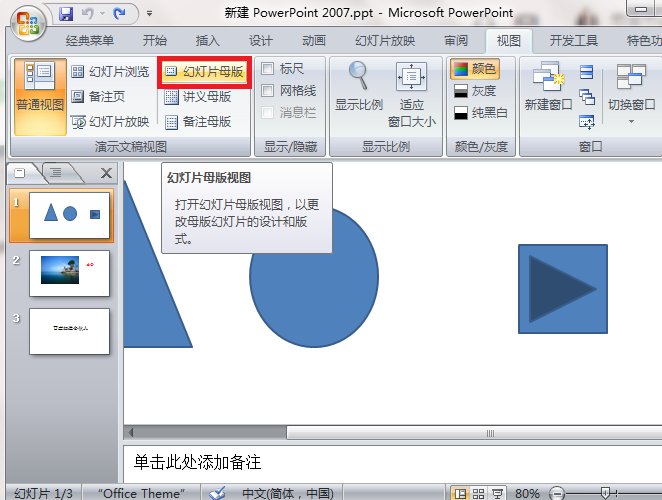The image size is (662, 500).
Task: Select slide 2 thumbnail with photo
Action: pyautogui.click(x=69, y=273)
